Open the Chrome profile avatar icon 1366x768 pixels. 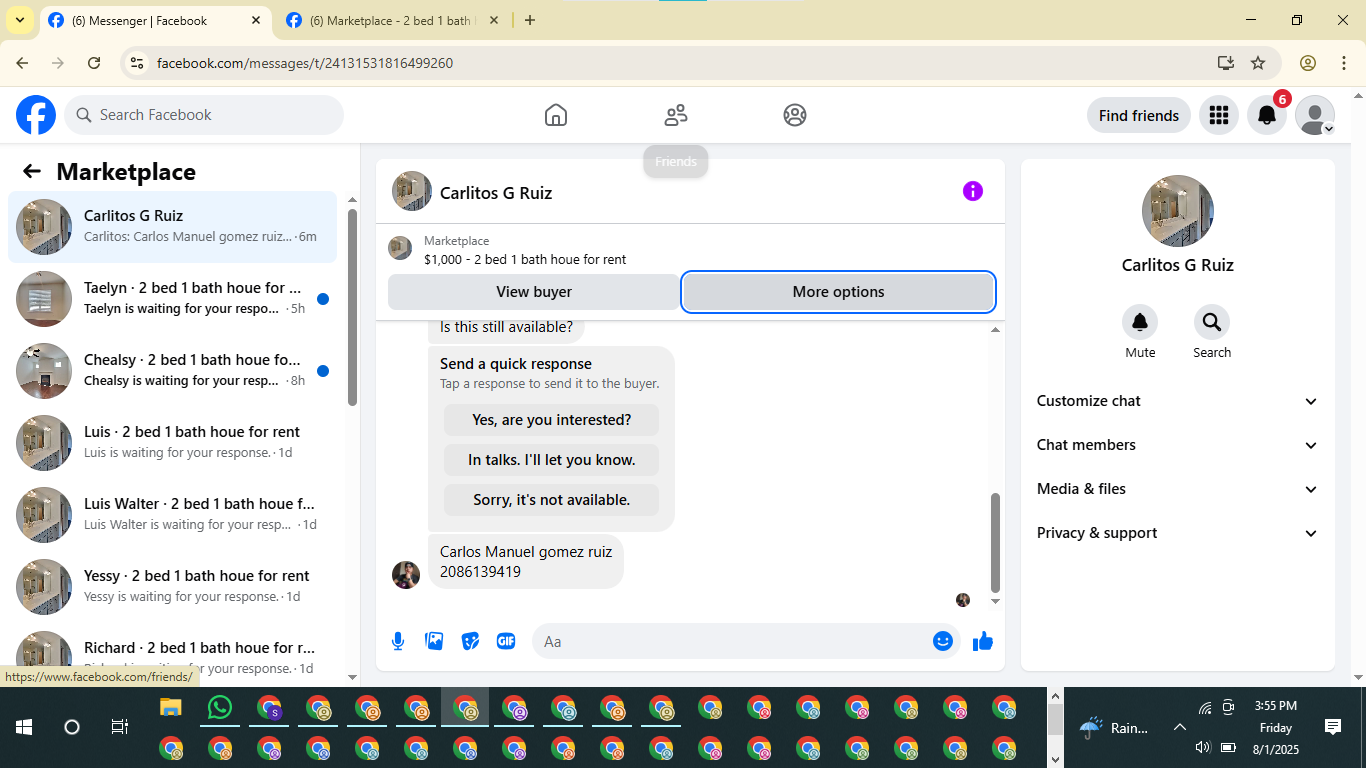1308,63
